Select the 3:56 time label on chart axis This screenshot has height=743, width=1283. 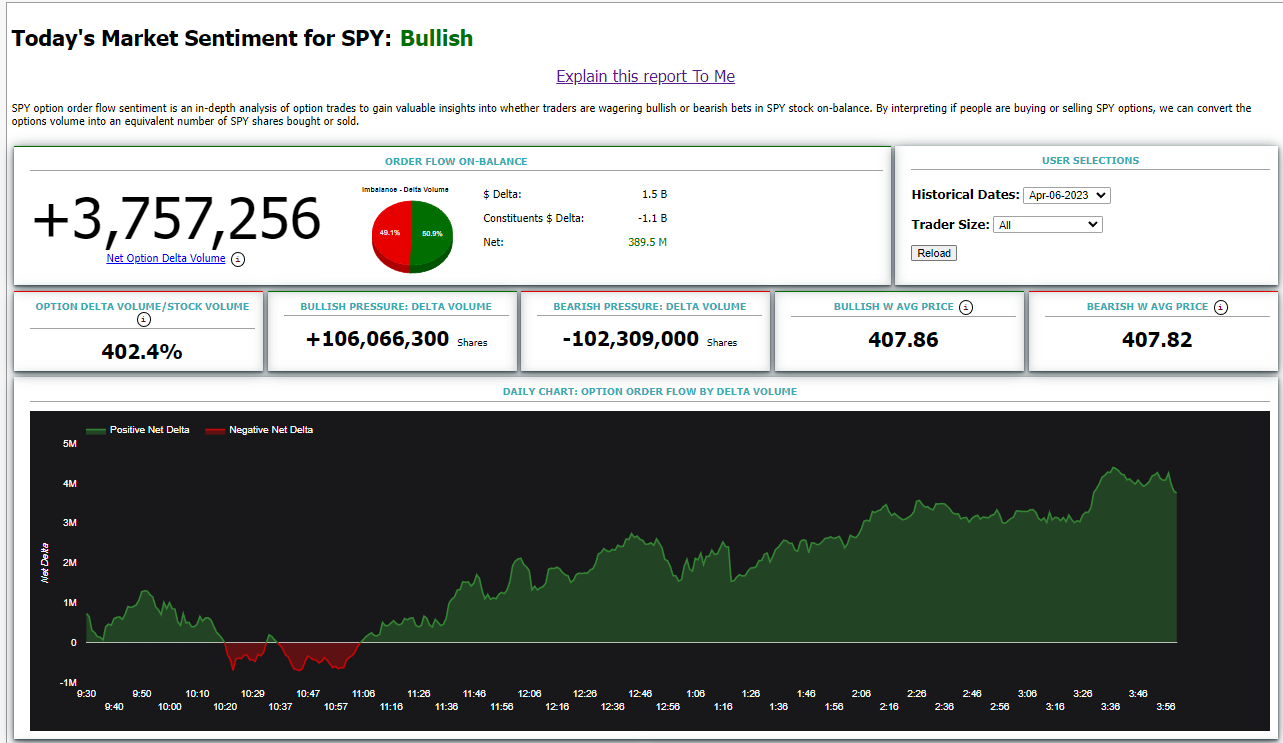tap(1166, 706)
